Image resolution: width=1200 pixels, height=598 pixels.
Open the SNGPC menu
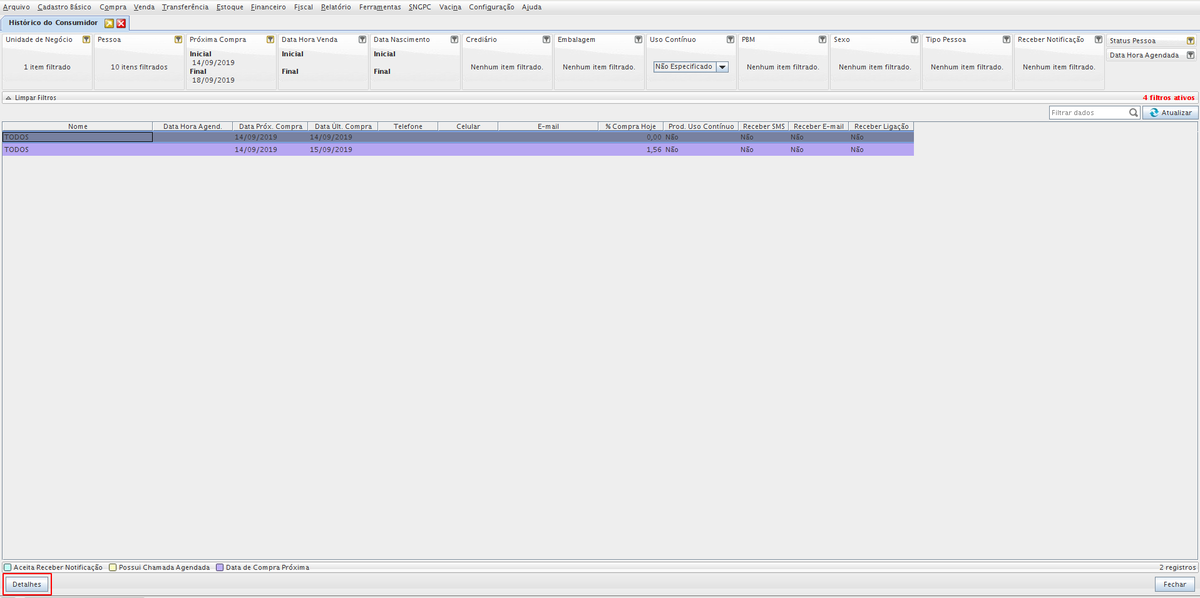pyautogui.click(x=420, y=7)
